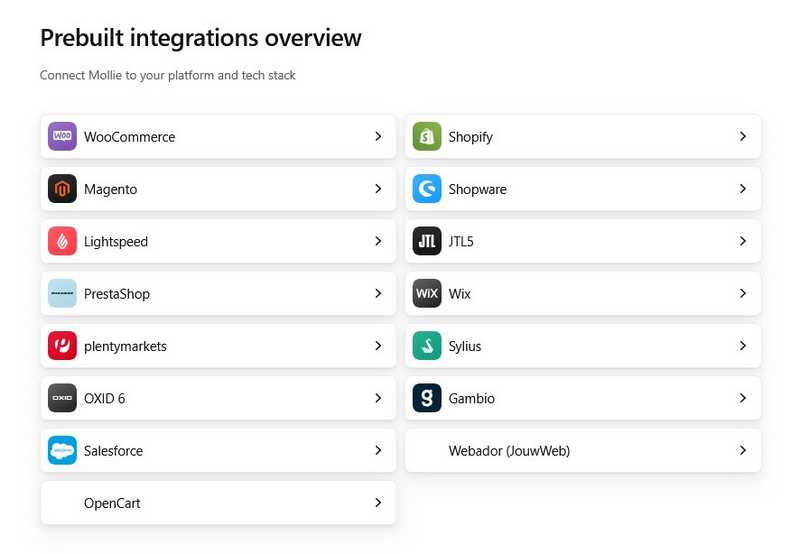Expand the WooCommerce row chevron arrow
Image resolution: width=800 pixels, height=554 pixels.
pos(378,136)
